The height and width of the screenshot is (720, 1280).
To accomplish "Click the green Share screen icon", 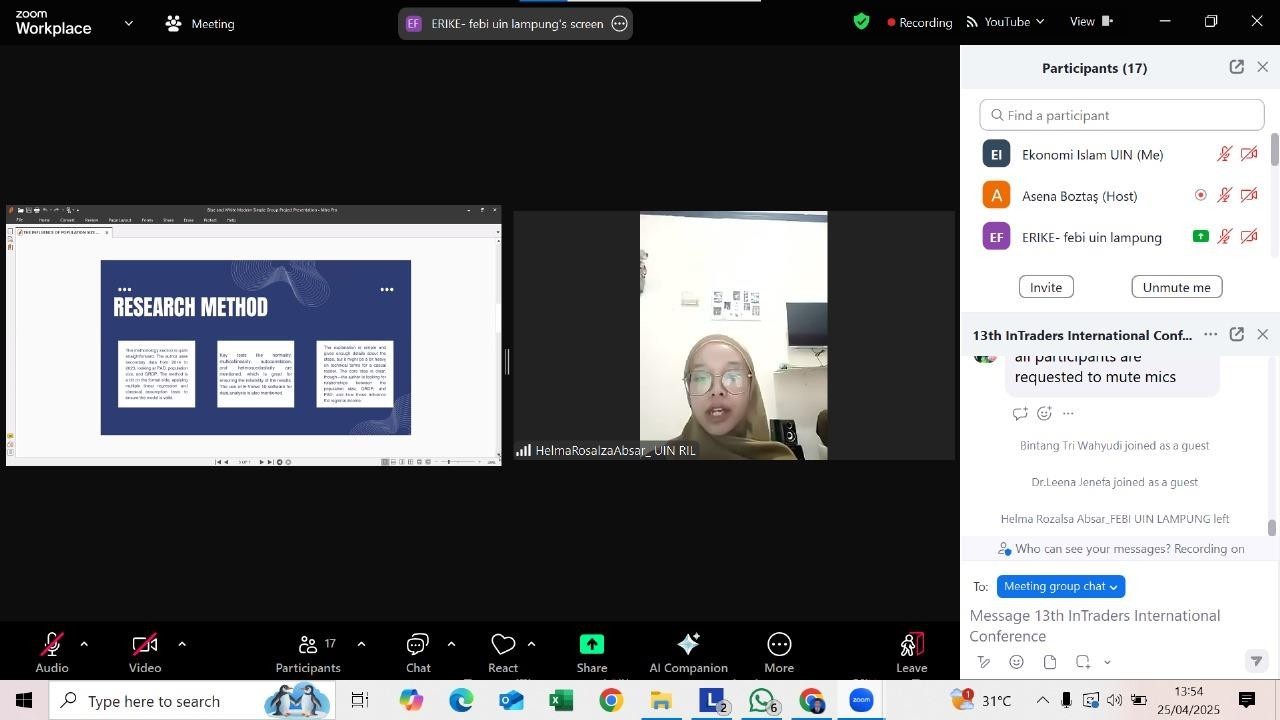I will tap(592, 645).
